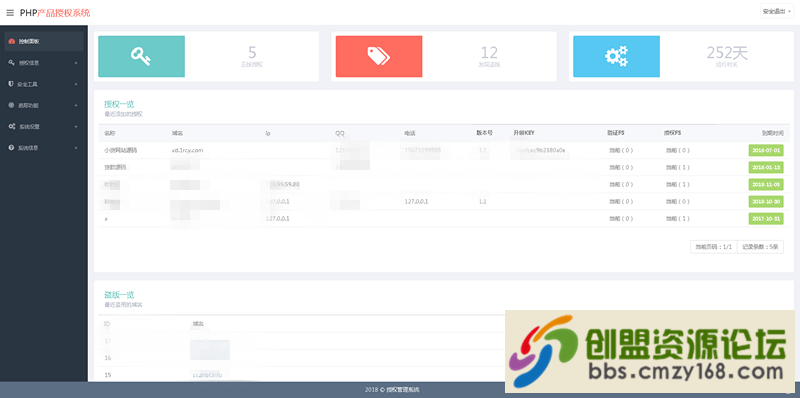The image size is (800, 398).
Task: Click the 2017-10-31 expiry badge
Action: coord(766,219)
